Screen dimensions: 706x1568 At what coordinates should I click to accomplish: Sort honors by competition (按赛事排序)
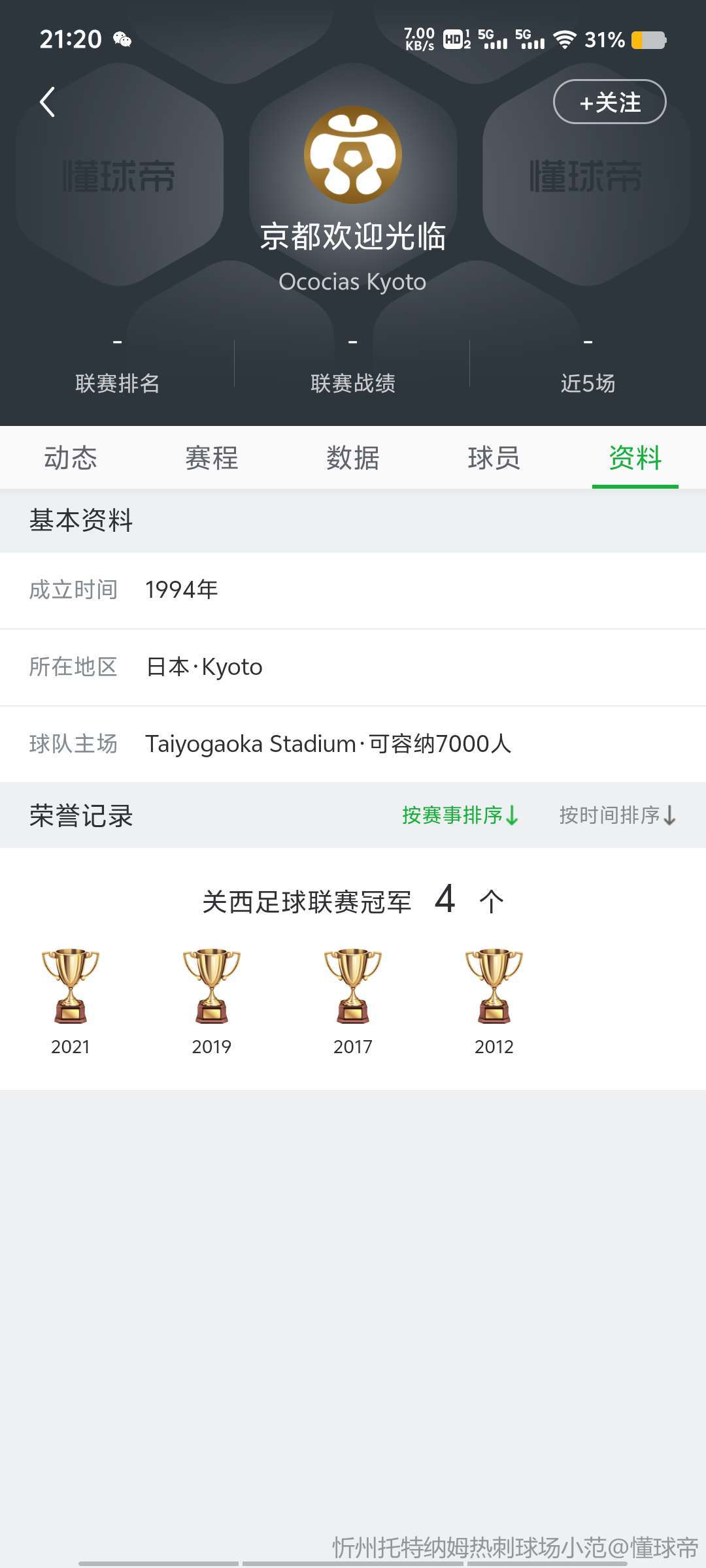click(460, 815)
